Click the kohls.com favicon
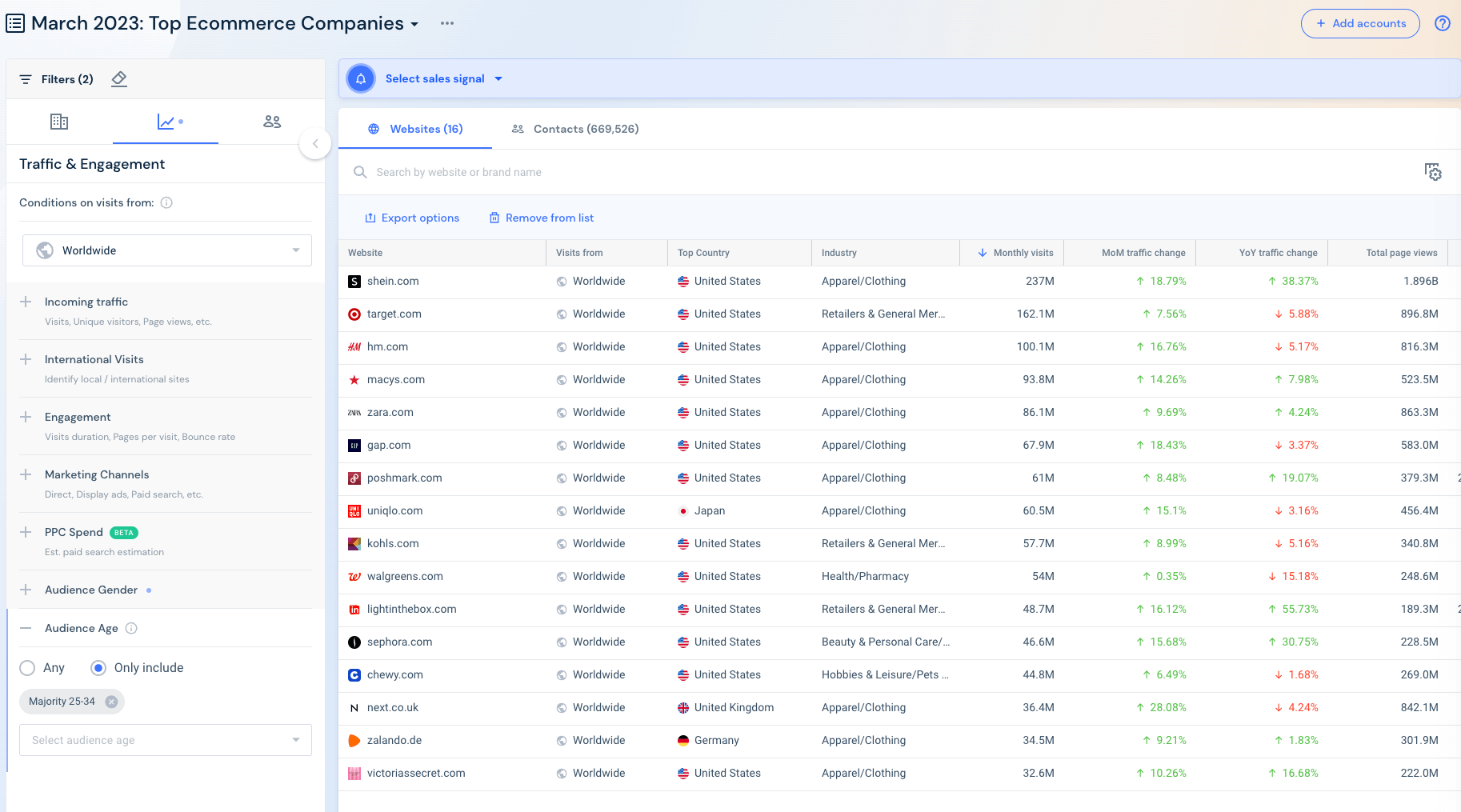 pos(354,544)
